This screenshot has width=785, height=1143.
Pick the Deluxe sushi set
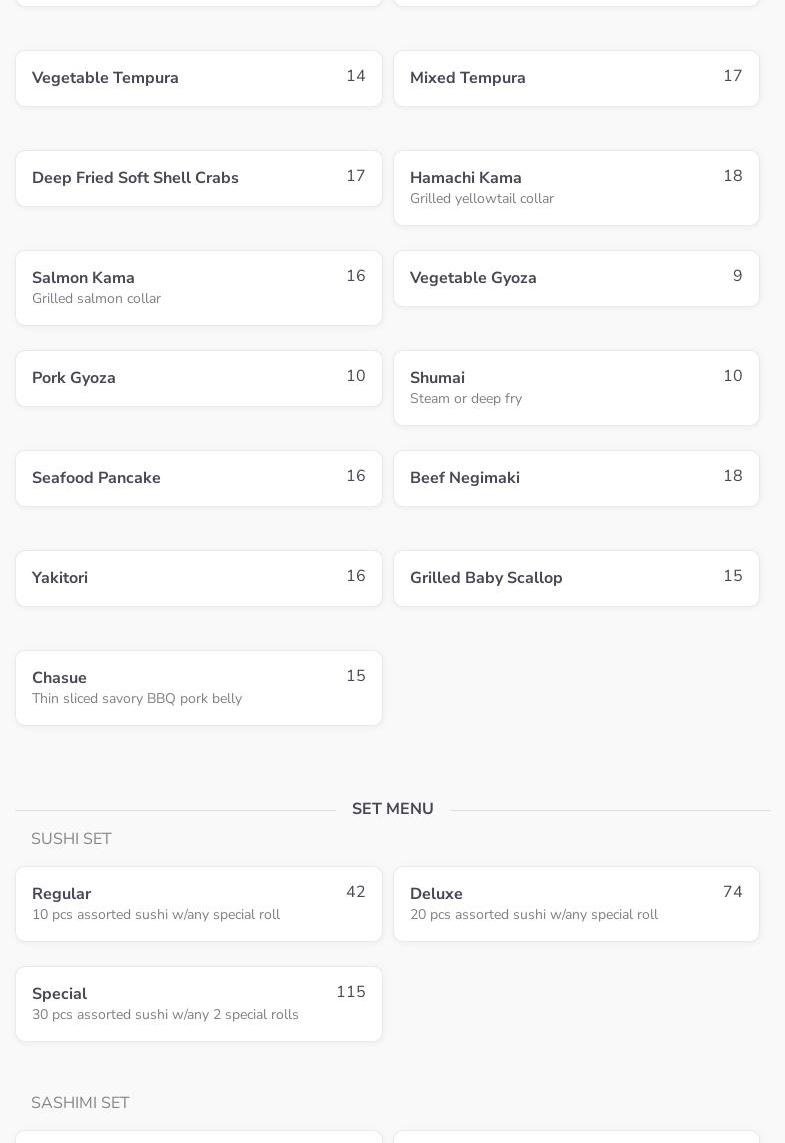(576, 904)
